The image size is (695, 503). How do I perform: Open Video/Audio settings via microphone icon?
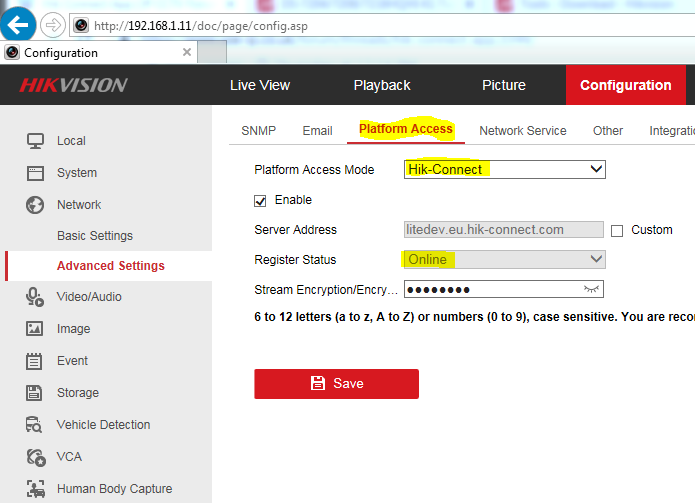pyautogui.click(x=35, y=297)
